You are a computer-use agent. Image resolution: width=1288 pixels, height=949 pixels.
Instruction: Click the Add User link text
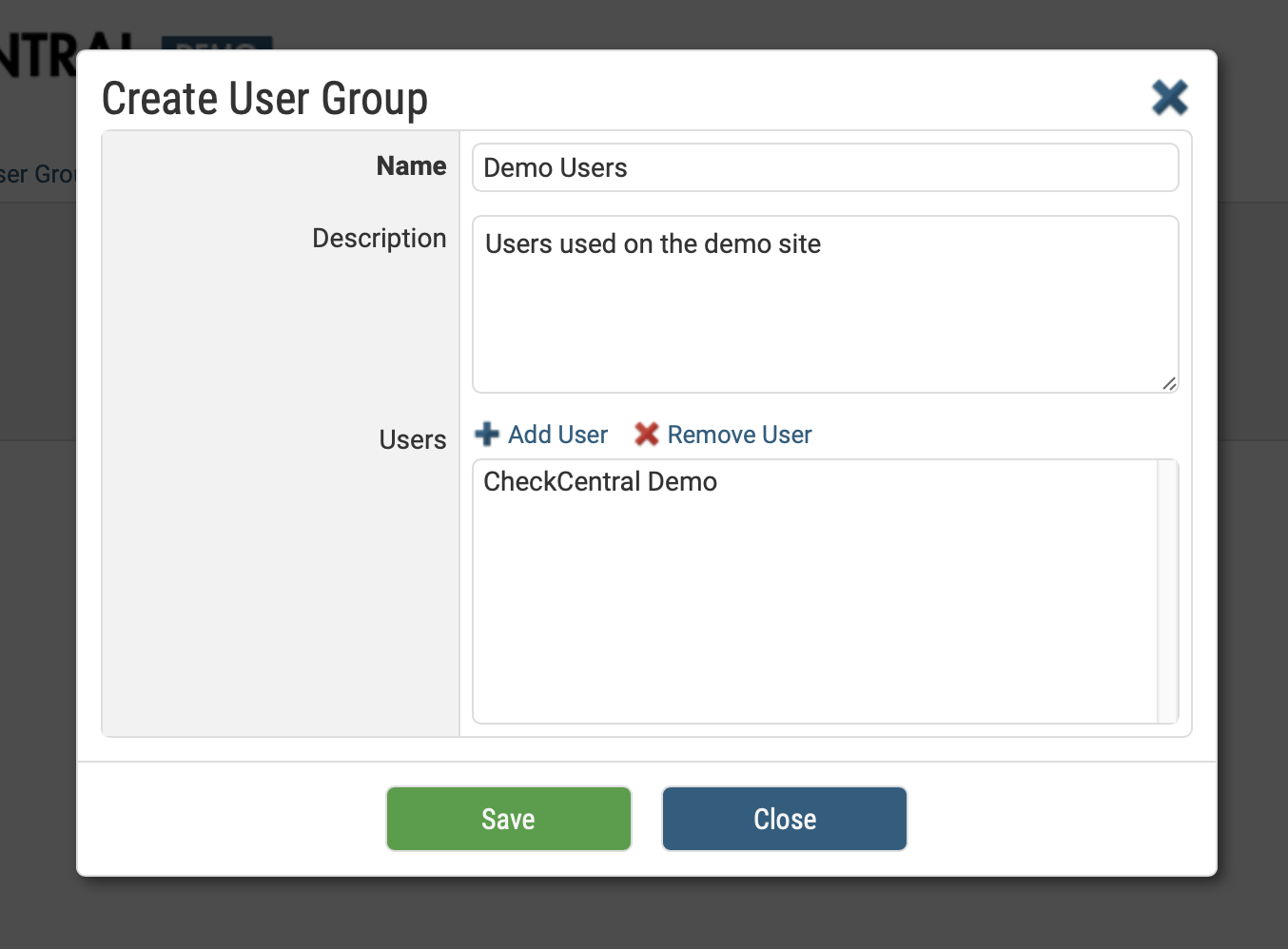[557, 435]
